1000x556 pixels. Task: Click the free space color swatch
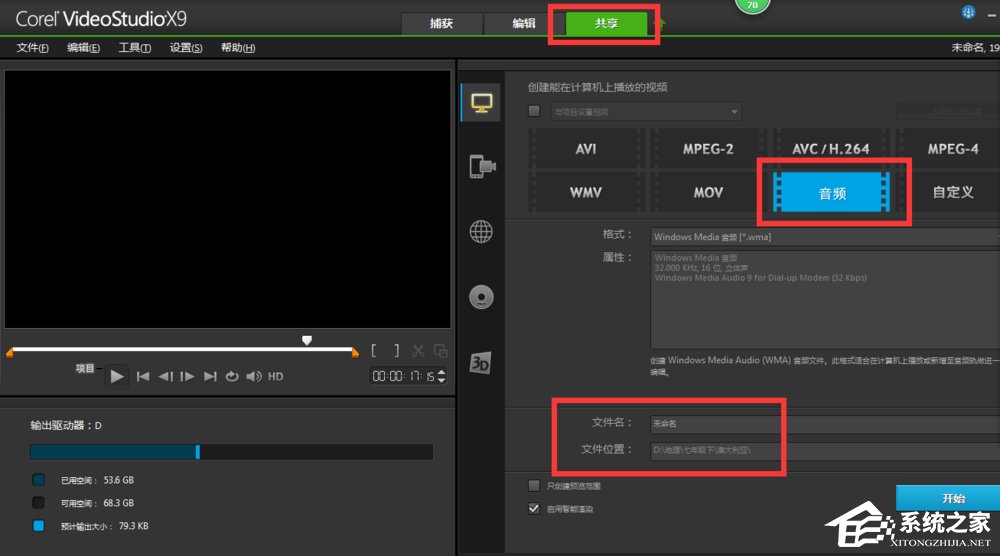point(38,502)
